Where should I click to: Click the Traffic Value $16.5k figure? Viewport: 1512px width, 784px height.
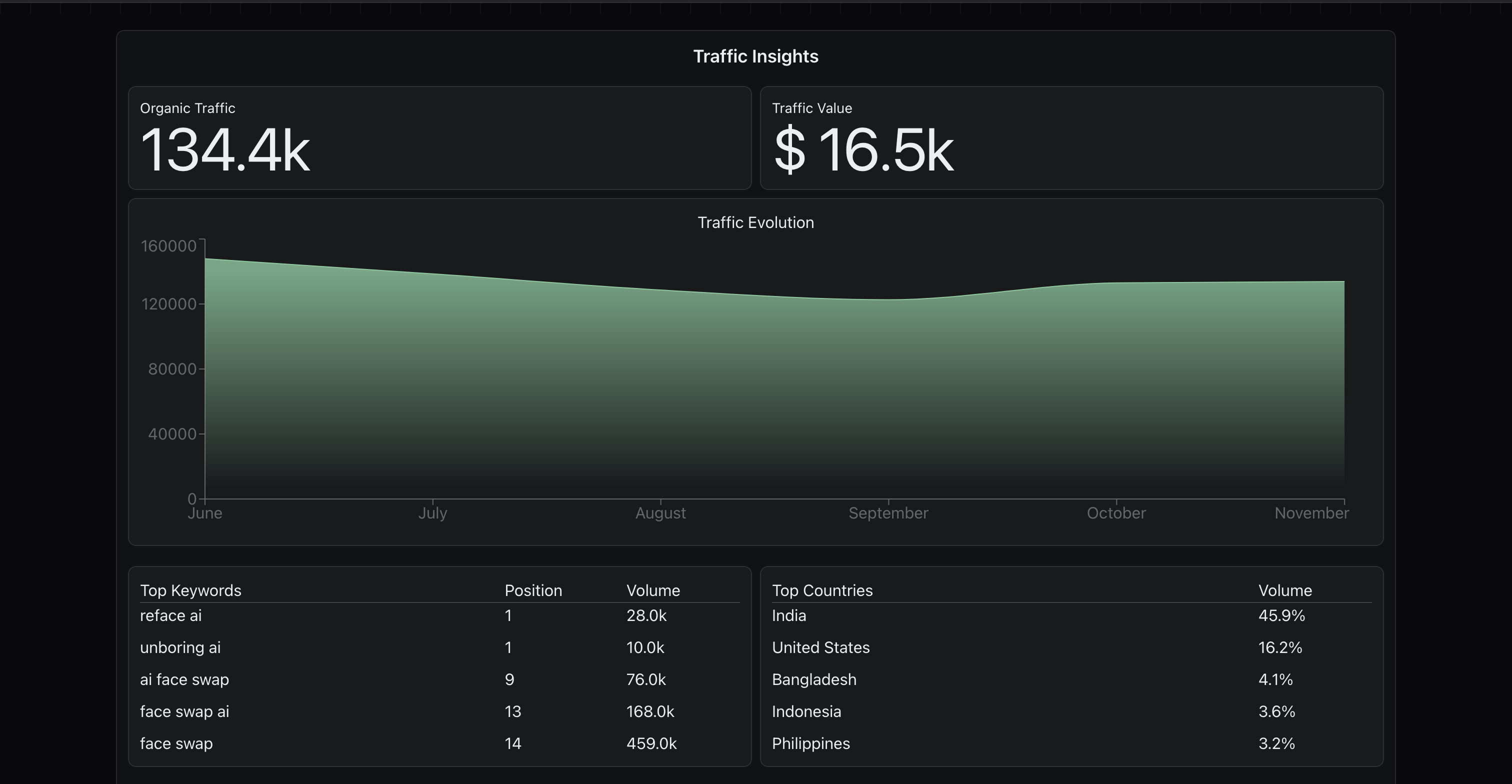tap(863, 151)
